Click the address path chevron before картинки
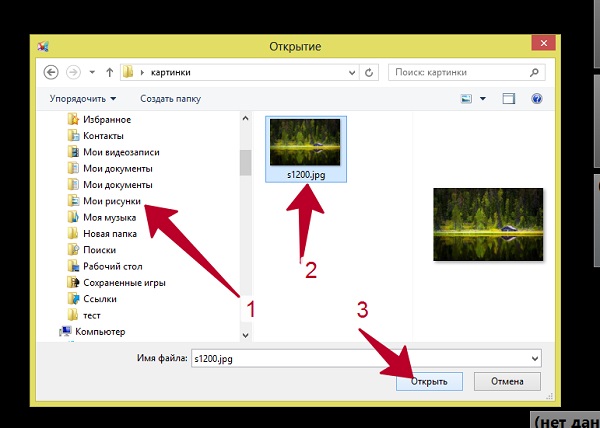This screenshot has width=600, height=428. click(x=142, y=72)
